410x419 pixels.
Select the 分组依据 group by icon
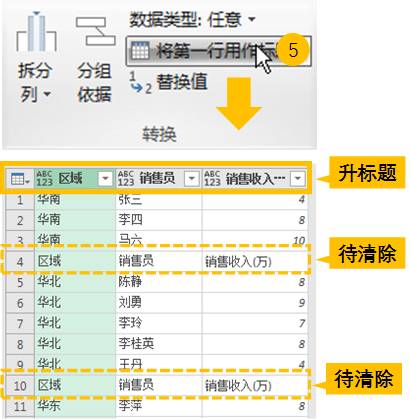[95, 31]
